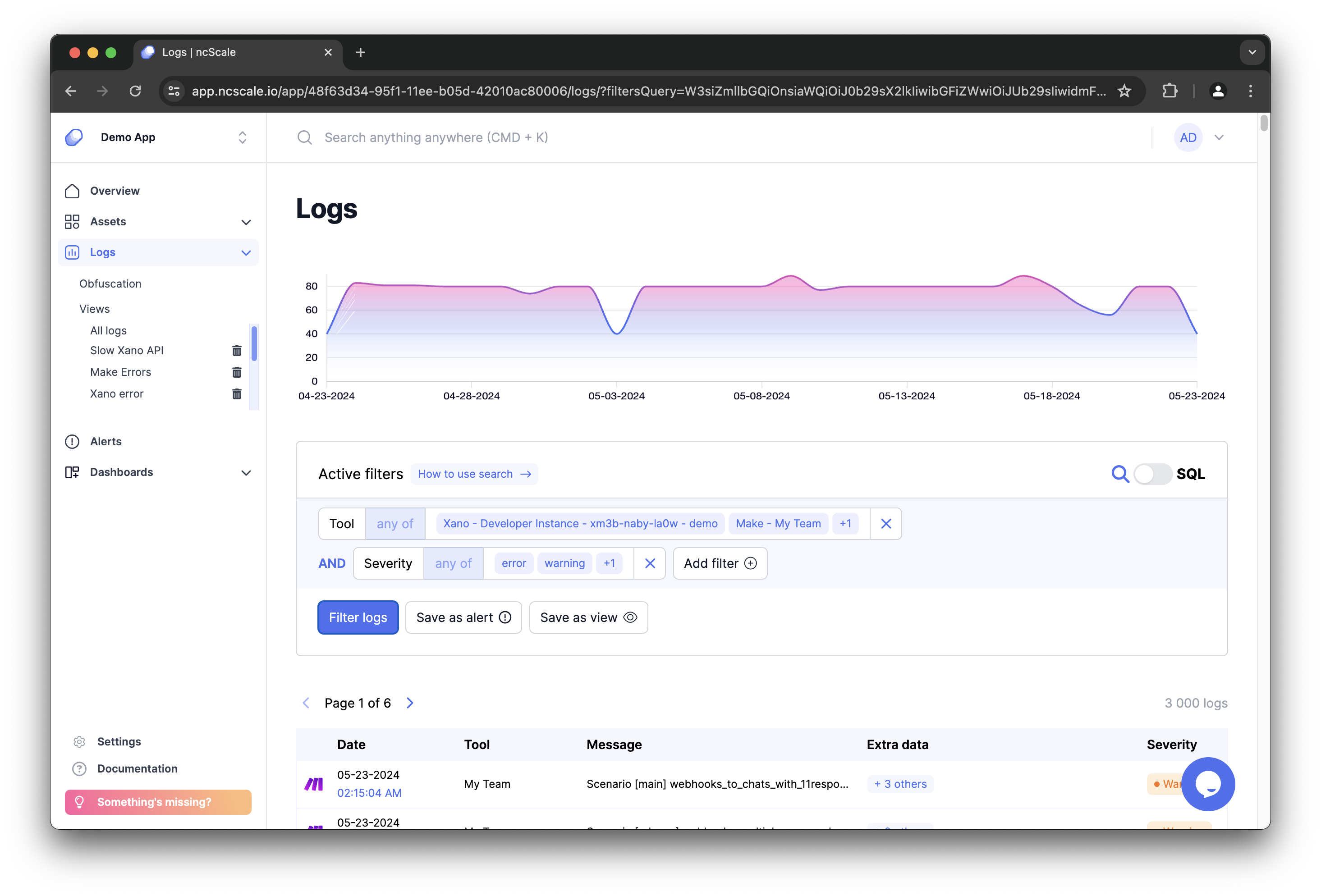Switch to the Logs | ncScale browser tab

[238, 52]
